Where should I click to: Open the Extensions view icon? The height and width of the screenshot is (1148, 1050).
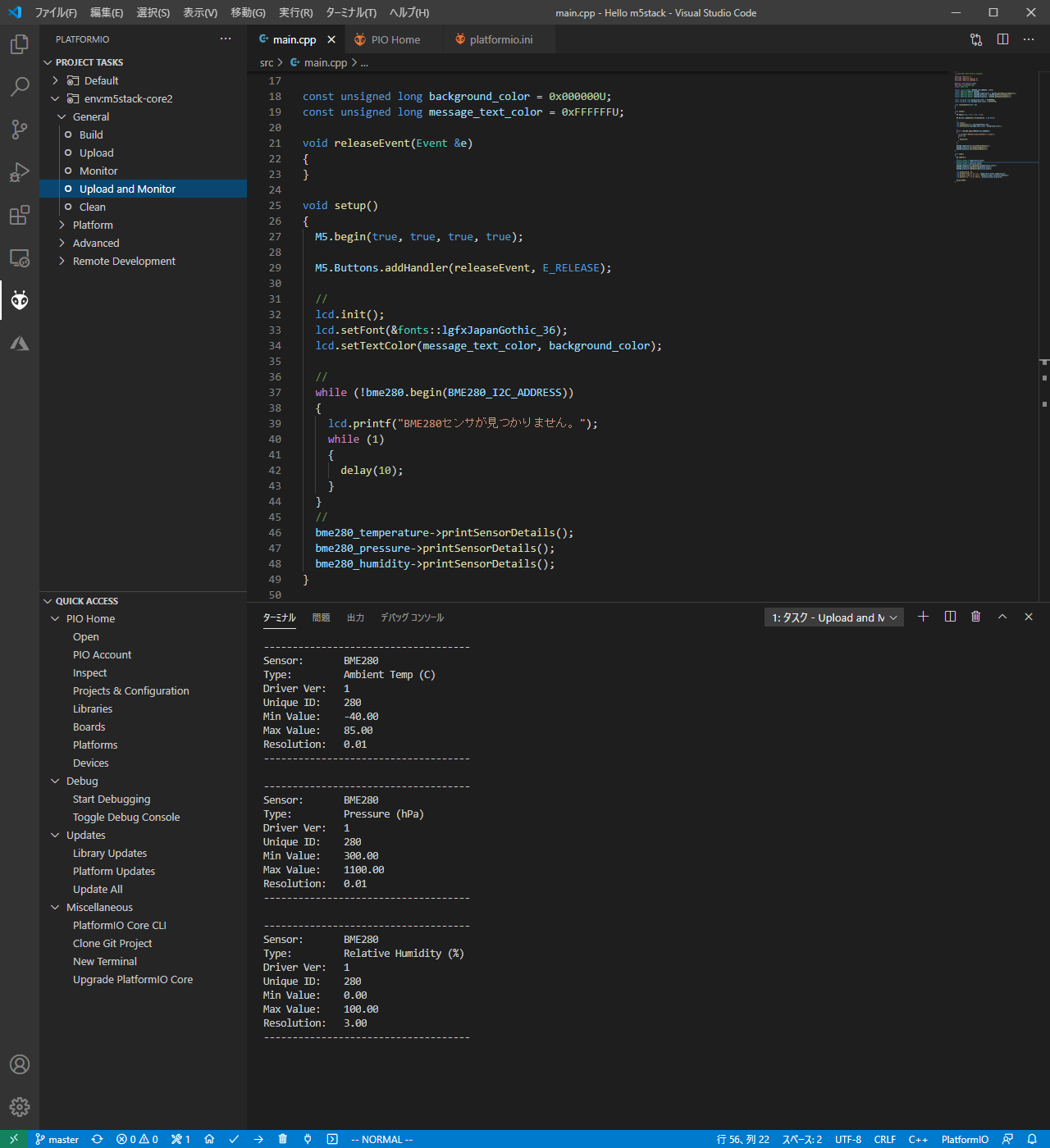pos(20,215)
